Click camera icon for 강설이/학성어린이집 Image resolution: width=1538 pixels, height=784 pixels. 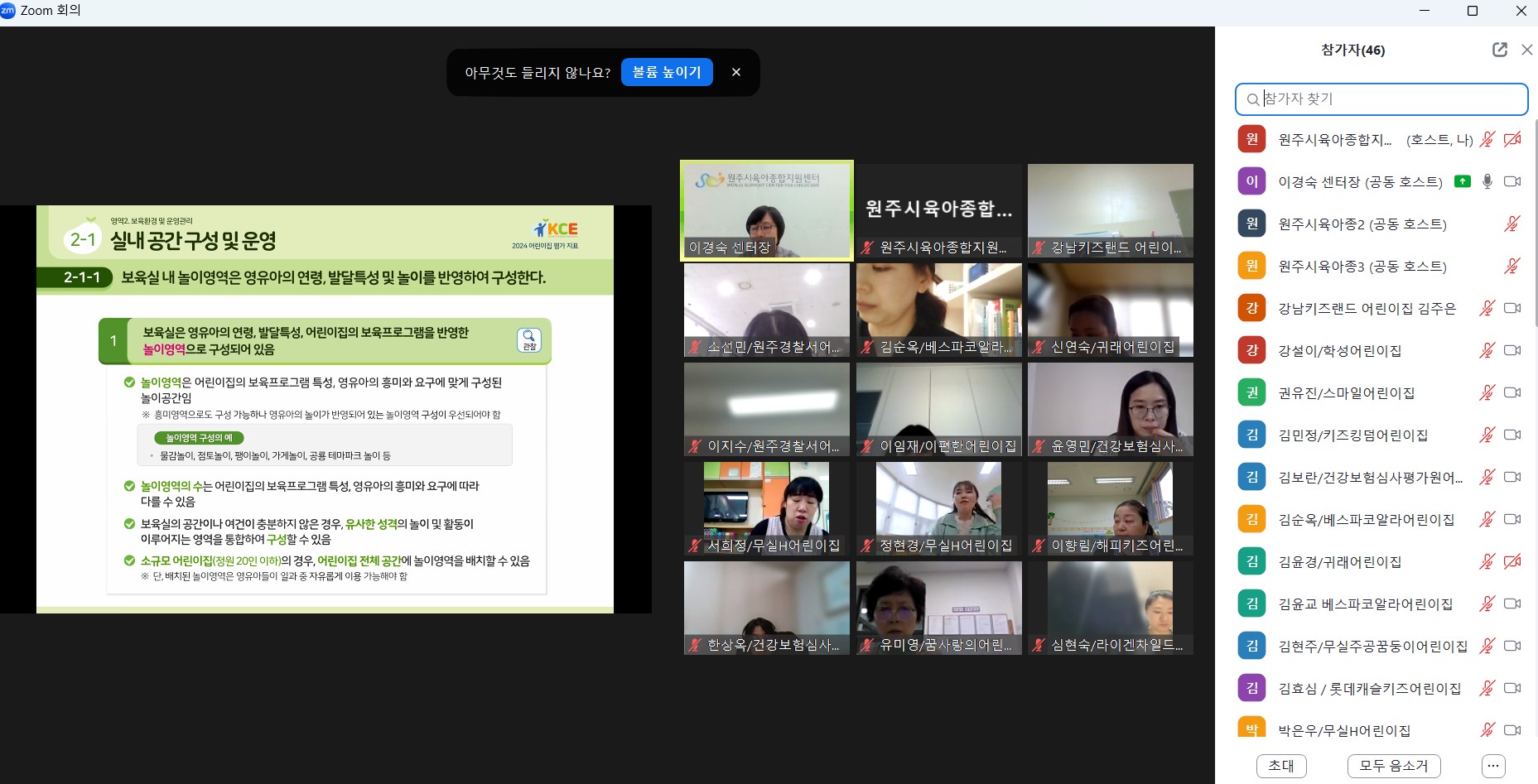[x=1512, y=350]
